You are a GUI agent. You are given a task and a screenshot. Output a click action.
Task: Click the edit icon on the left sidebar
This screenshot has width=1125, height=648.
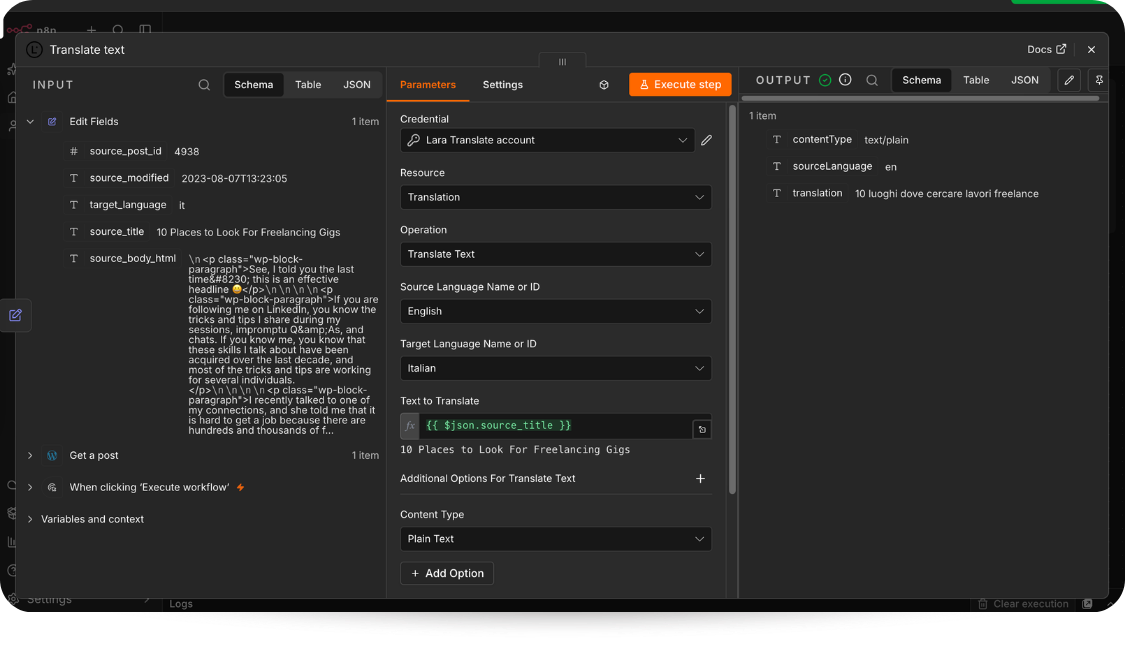pyautogui.click(x=15, y=316)
